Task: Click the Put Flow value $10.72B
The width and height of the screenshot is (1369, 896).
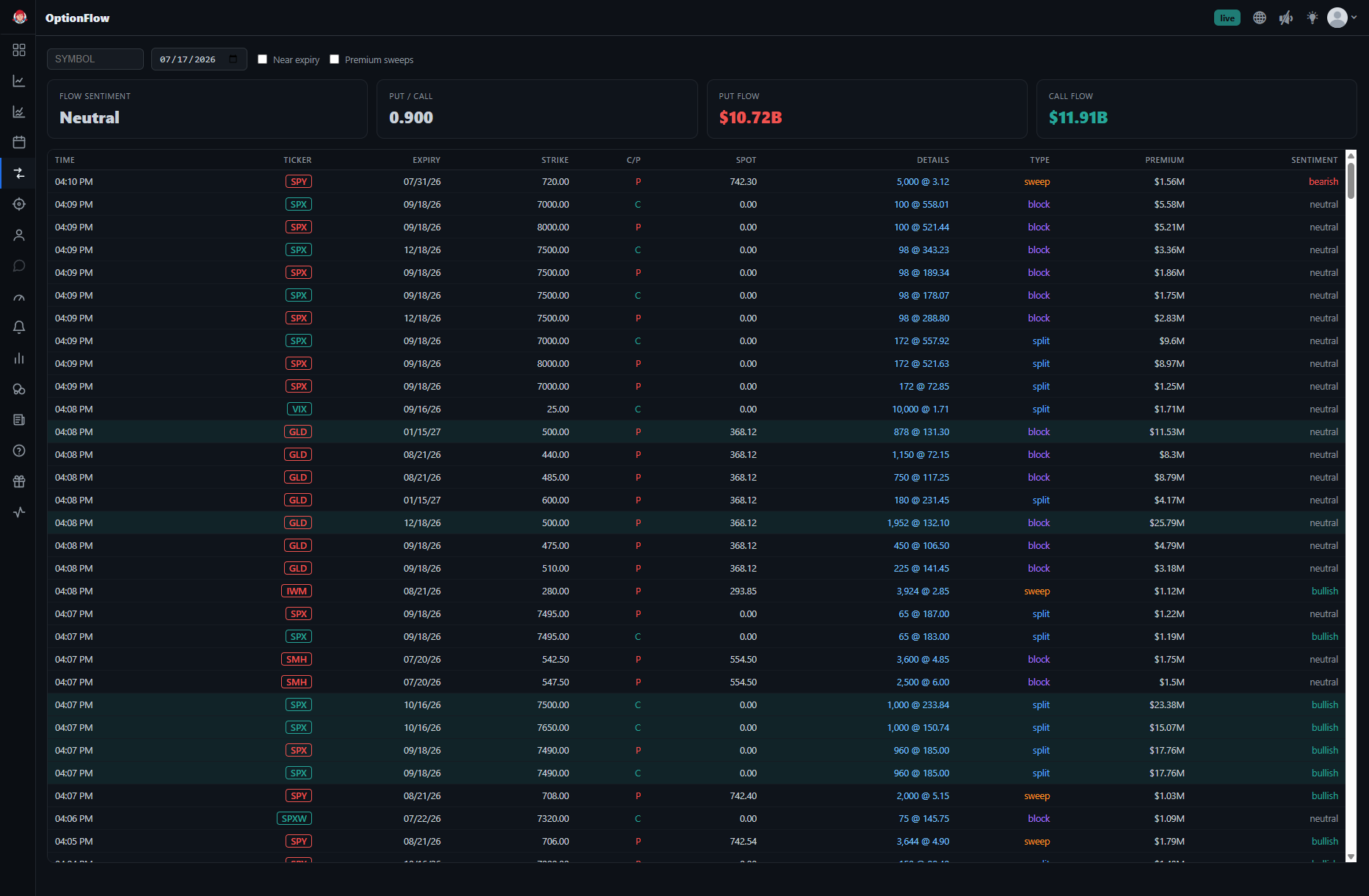Action: 750,117
